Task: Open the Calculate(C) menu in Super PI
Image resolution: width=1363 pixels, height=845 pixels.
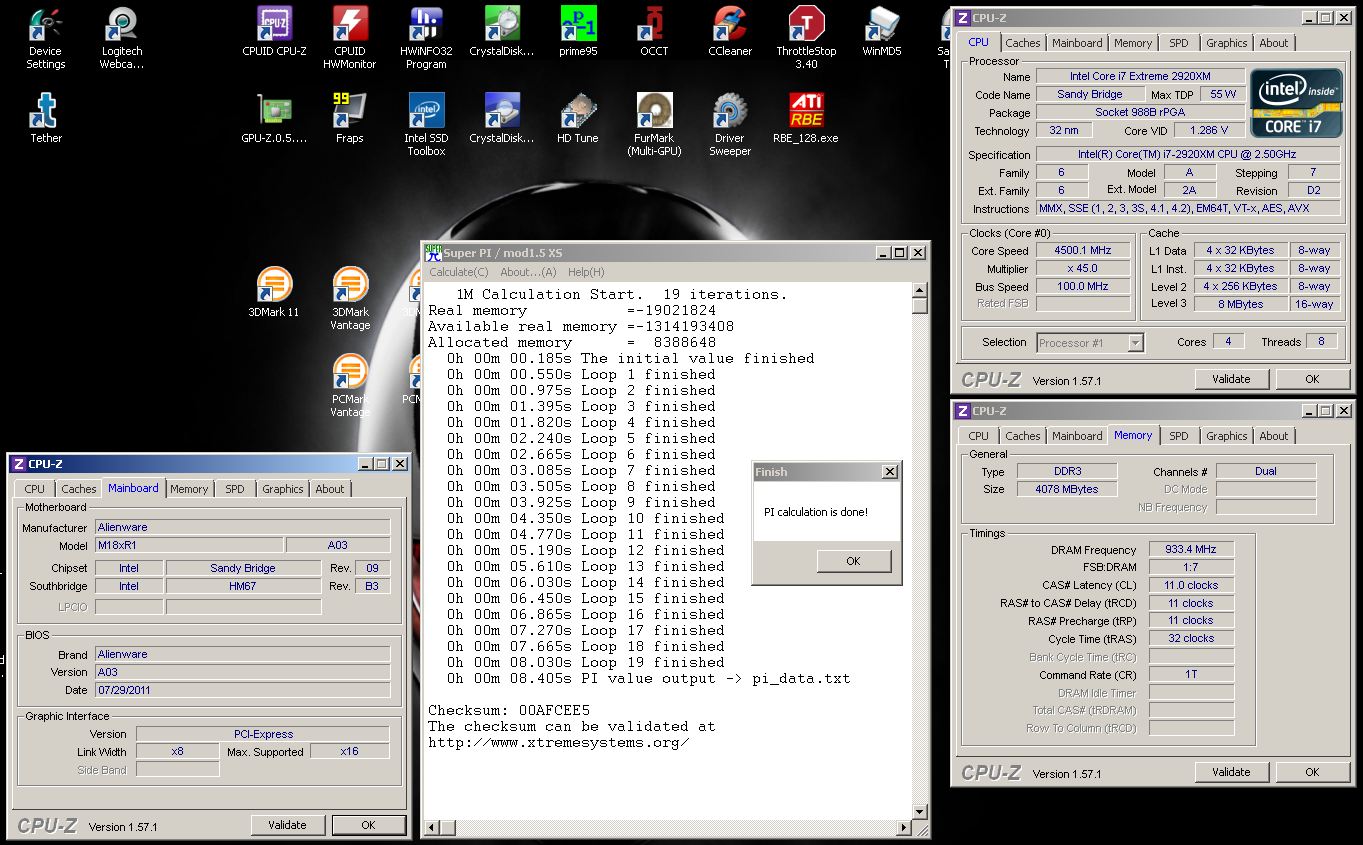Action: click(459, 272)
